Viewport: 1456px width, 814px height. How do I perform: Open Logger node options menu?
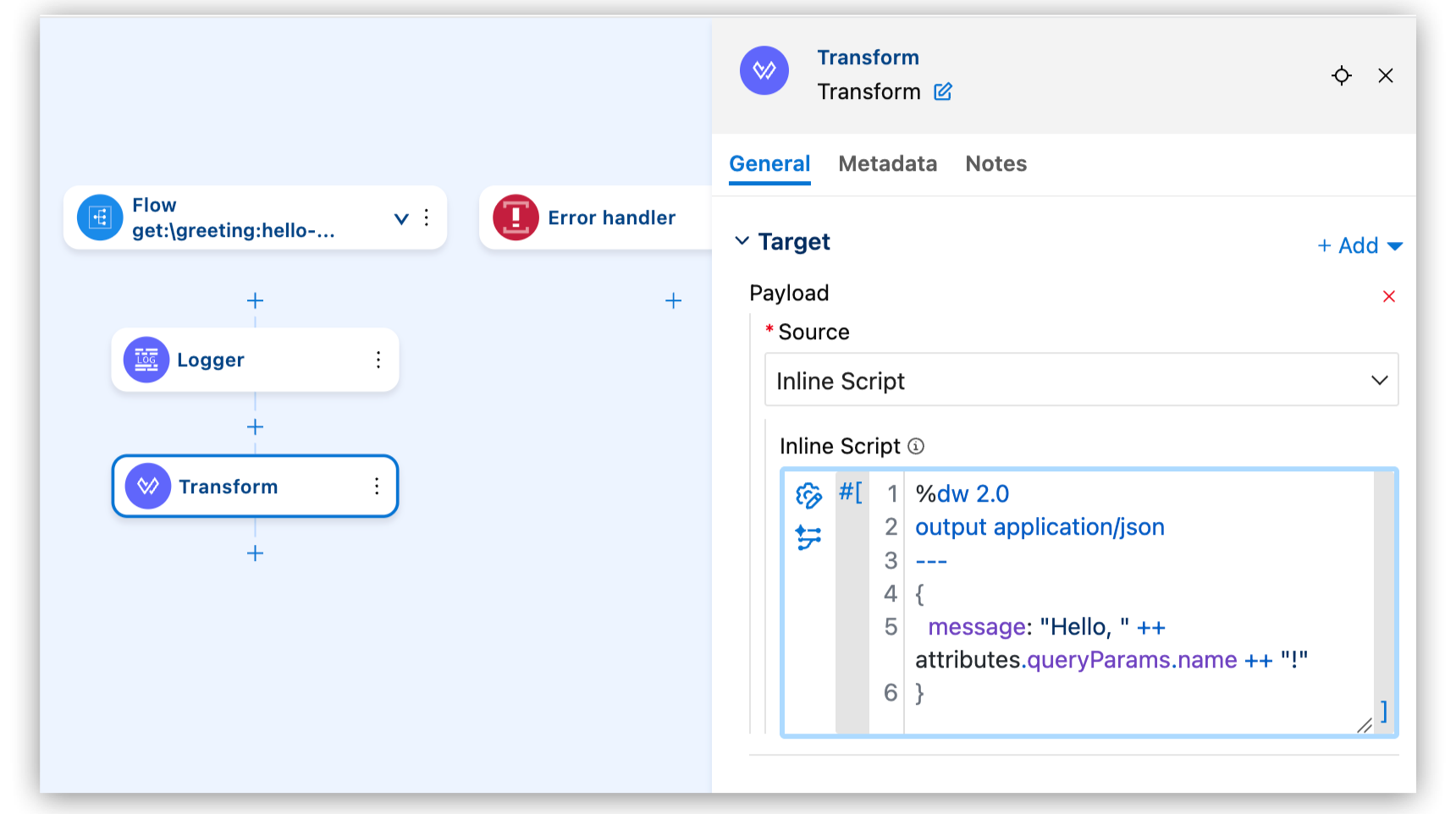[378, 360]
